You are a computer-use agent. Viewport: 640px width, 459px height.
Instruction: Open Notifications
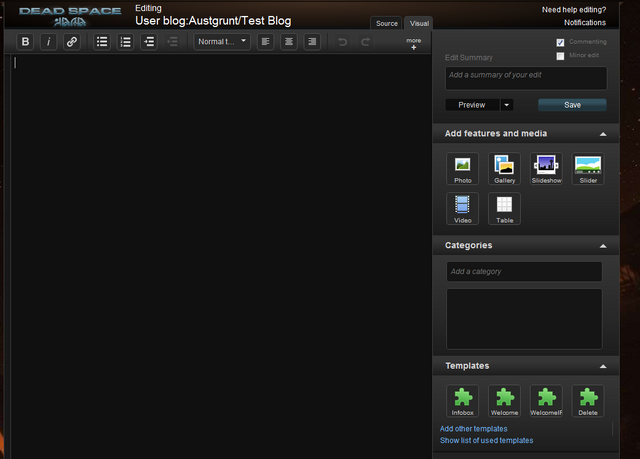[x=585, y=23]
